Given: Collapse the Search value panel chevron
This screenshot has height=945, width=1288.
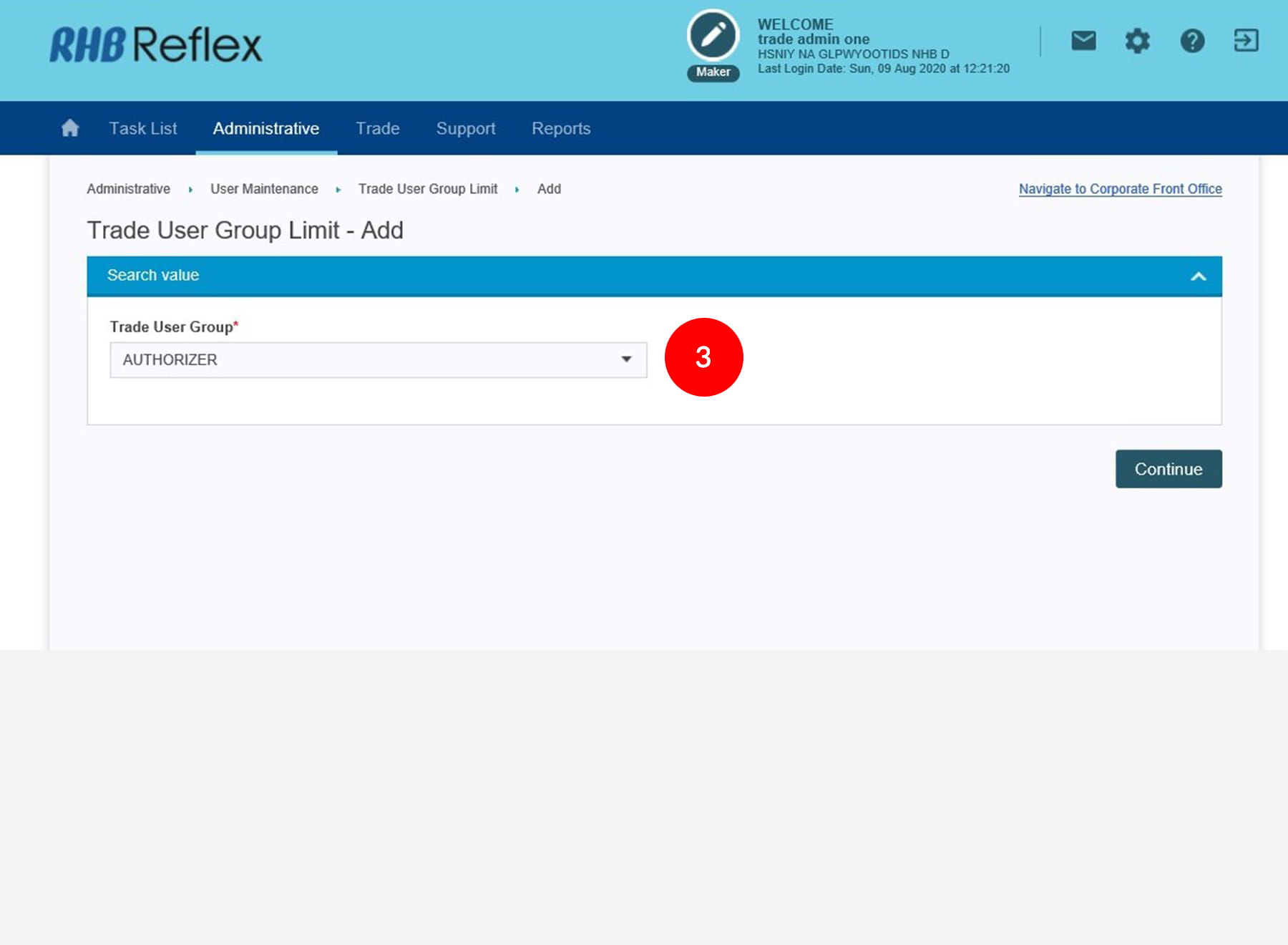Looking at the screenshot, I should [1199, 276].
